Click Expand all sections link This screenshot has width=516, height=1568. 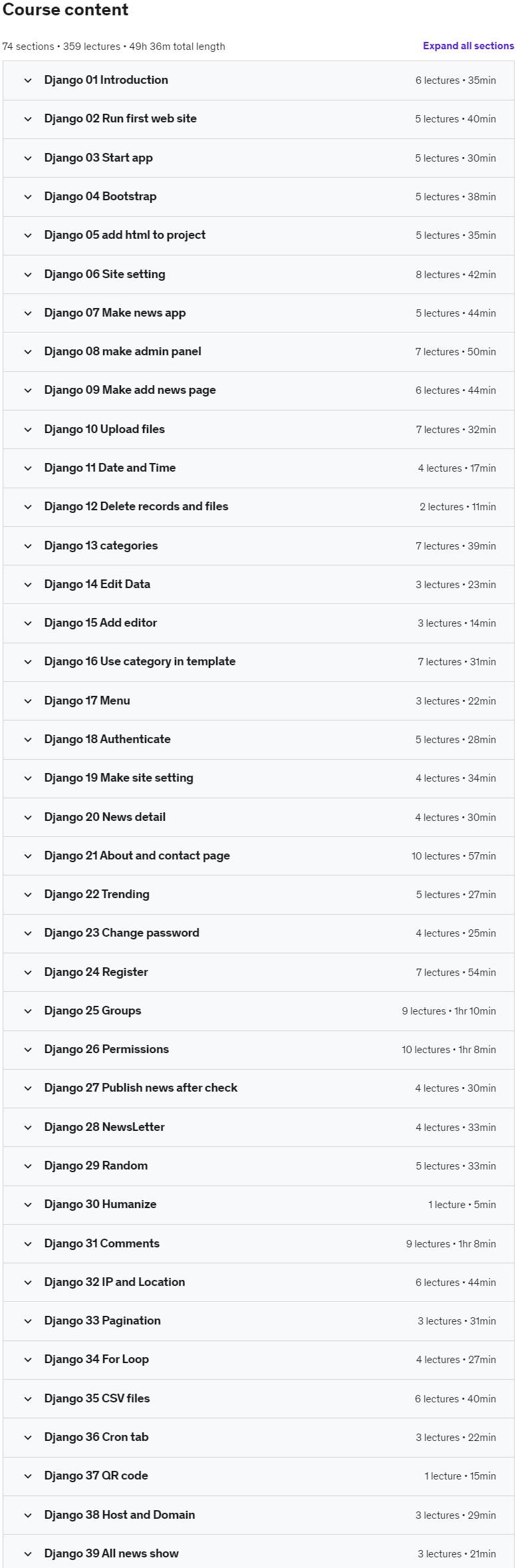468,46
